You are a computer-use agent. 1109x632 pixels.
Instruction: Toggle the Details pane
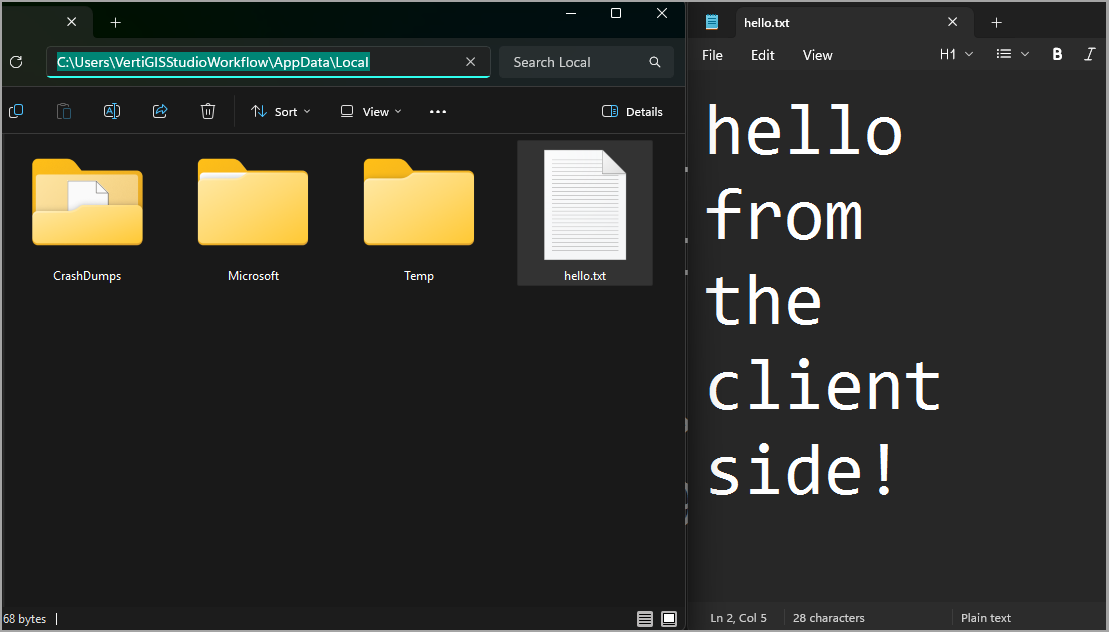pyautogui.click(x=632, y=112)
